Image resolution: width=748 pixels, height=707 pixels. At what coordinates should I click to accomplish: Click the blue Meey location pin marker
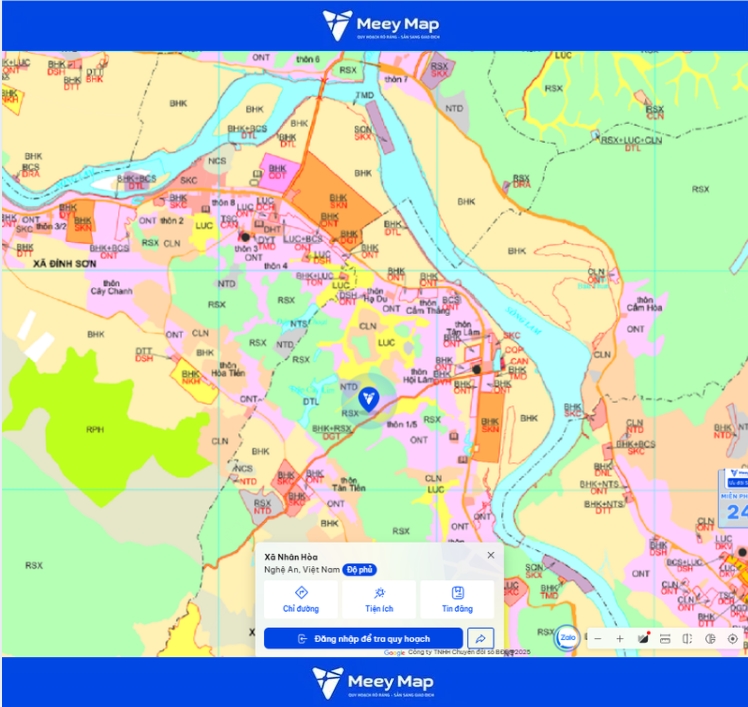click(x=369, y=400)
